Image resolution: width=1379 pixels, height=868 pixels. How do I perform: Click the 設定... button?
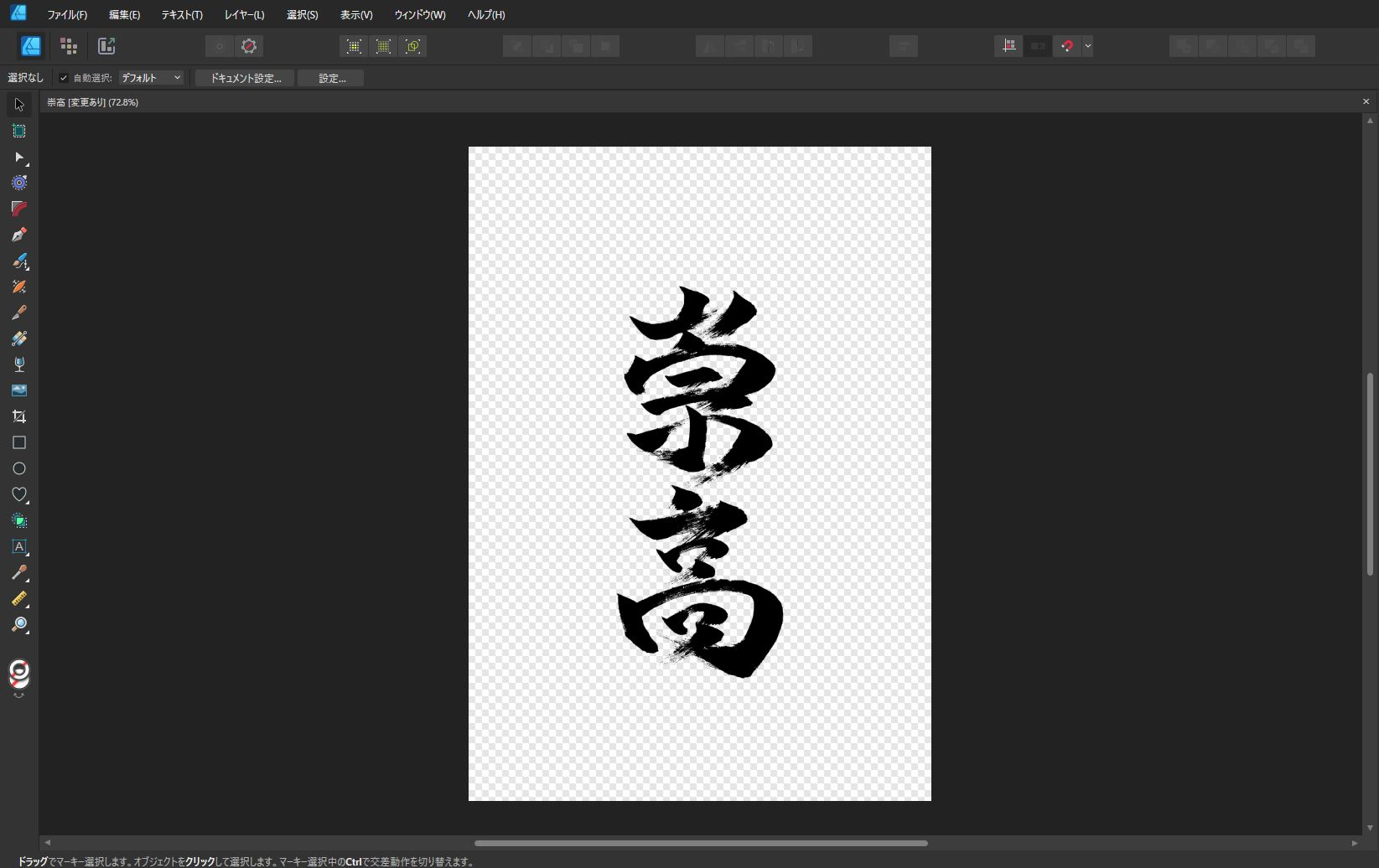pyautogui.click(x=331, y=78)
